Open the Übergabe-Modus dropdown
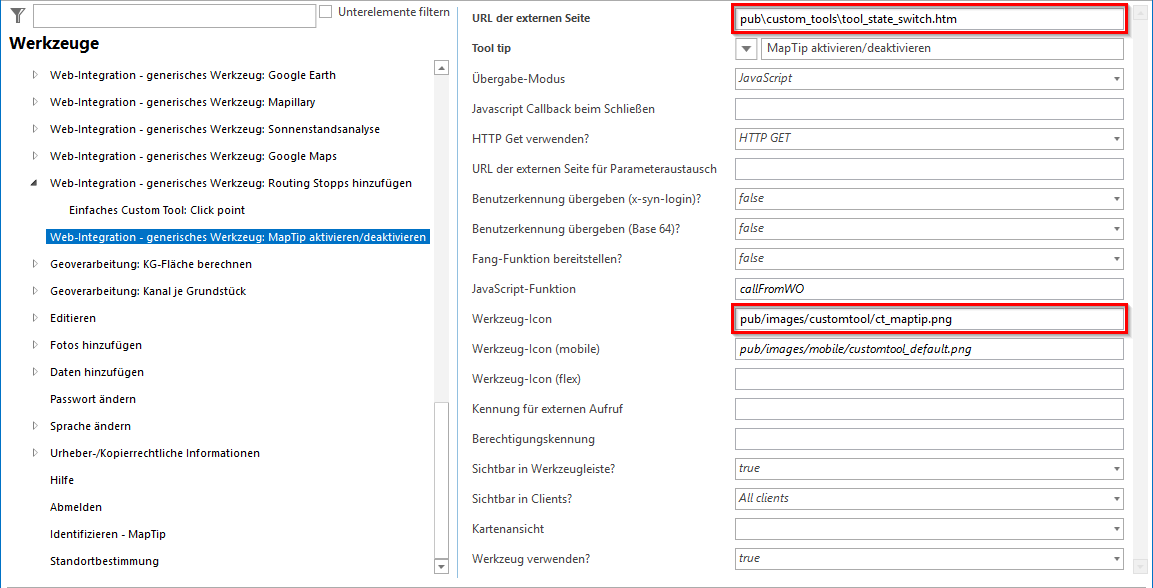The width and height of the screenshot is (1153, 588). (1115, 78)
